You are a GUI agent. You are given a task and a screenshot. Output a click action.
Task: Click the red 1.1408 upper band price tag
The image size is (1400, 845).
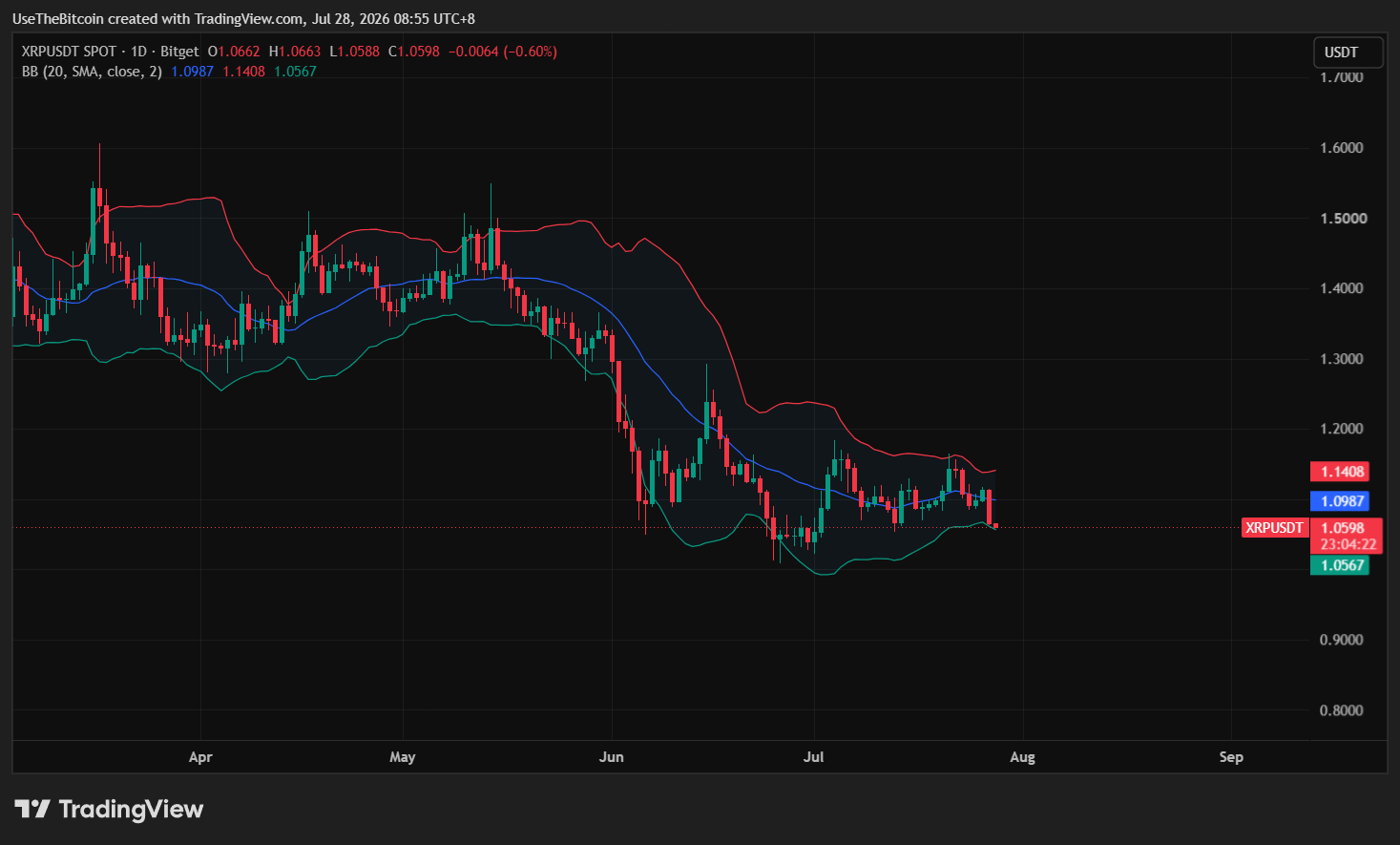(x=1342, y=472)
